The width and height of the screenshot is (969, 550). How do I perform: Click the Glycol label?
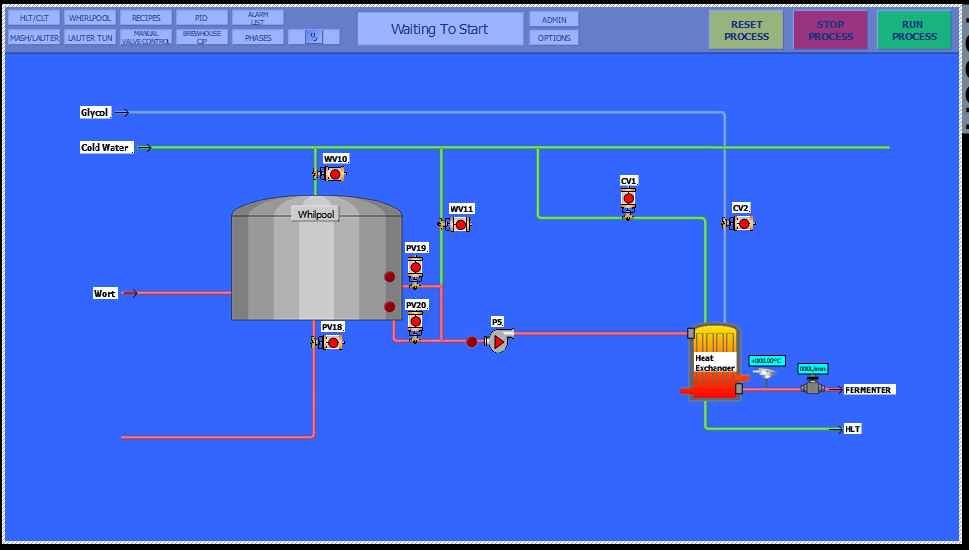pyautogui.click(x=95, y=112)
